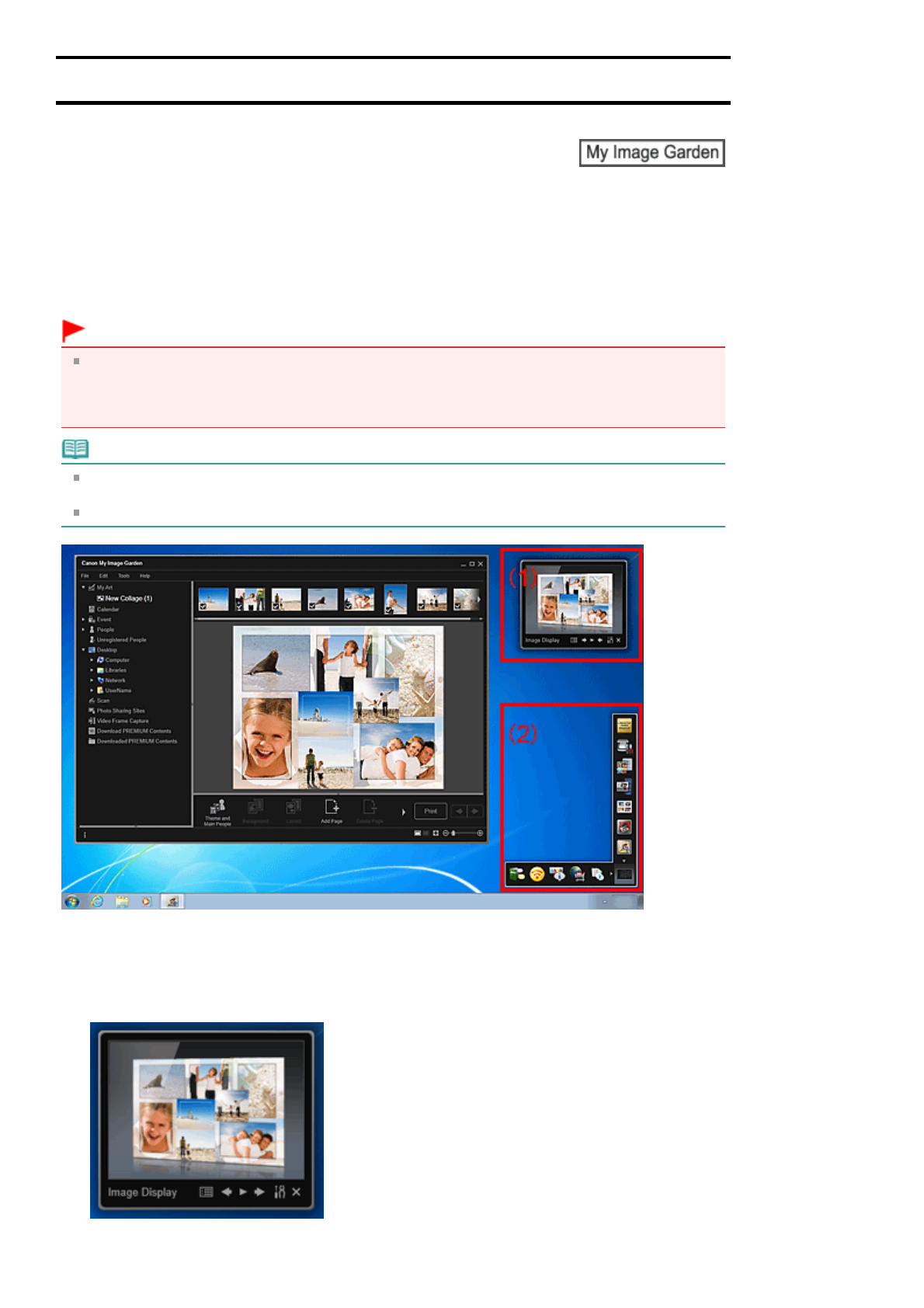The width and height of the screenshot is (924, 1308).
Task: Open the File menu
Action: [x=85, y=576]
